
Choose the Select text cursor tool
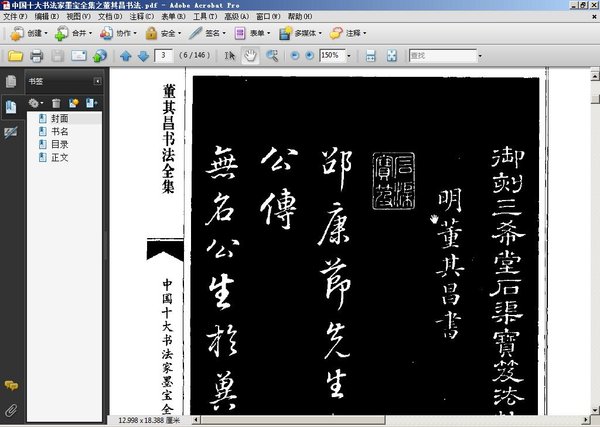(x=230, y=56)
